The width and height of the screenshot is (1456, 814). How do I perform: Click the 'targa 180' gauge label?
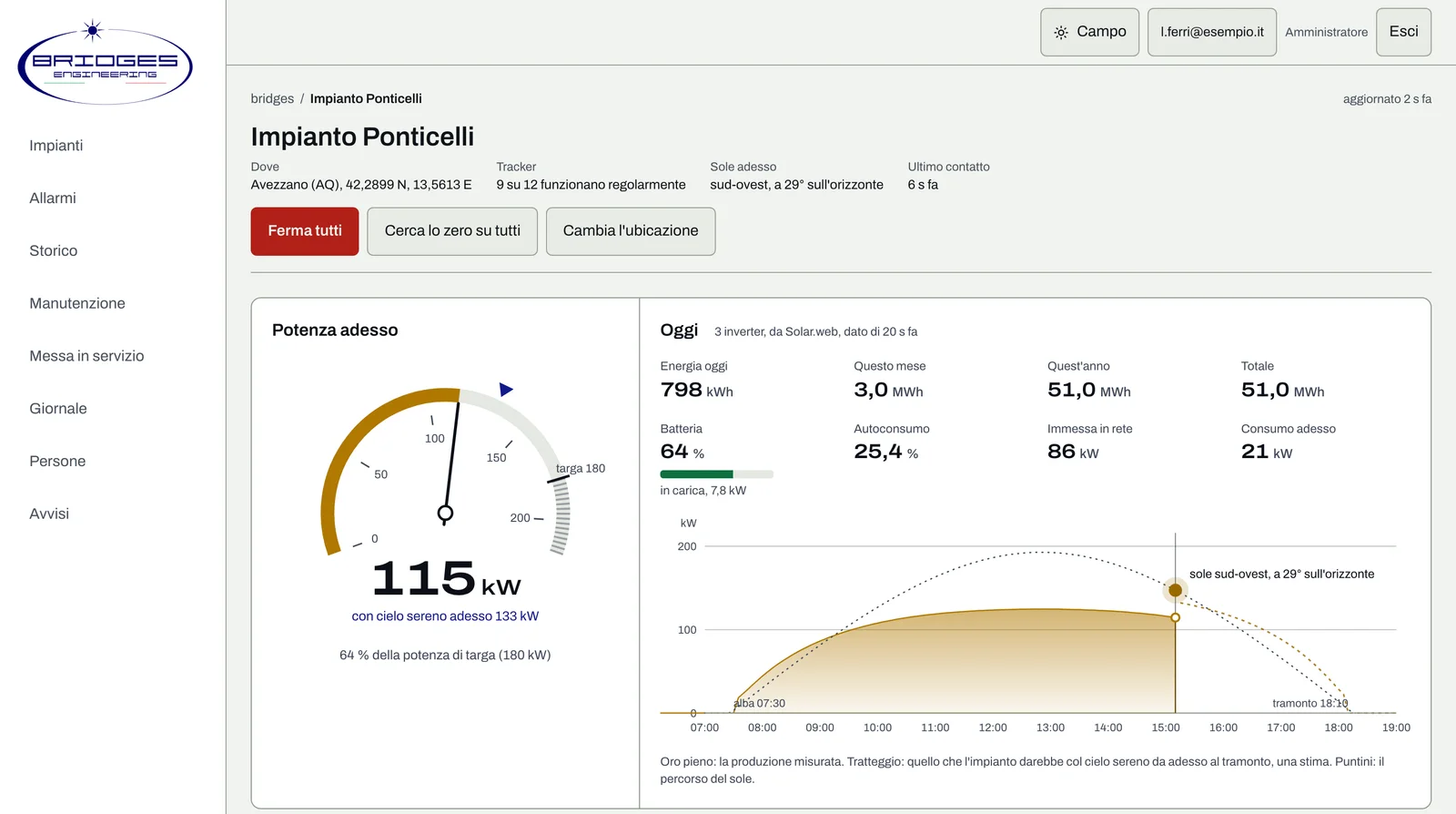click(581, 468)
